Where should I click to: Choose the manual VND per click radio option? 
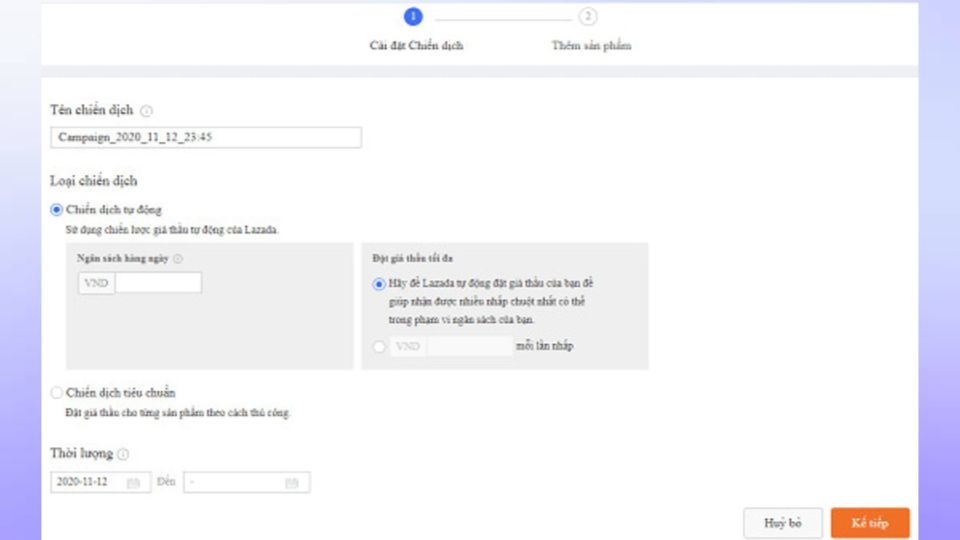tap(379, 347)
